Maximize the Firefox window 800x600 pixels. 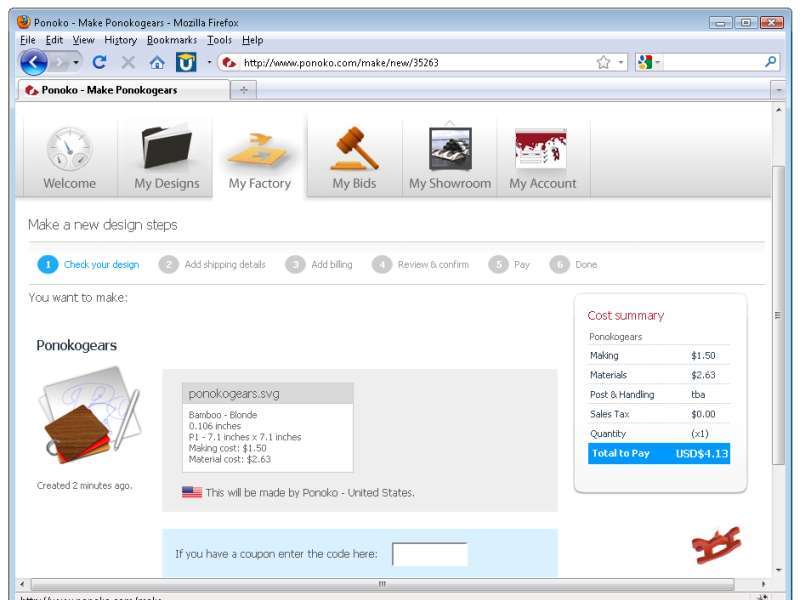coord(745,23)
